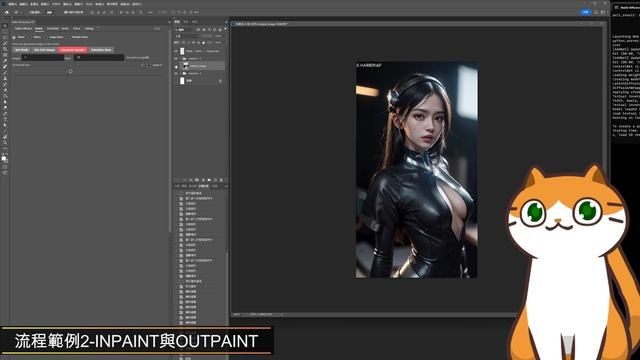Click the create new layer icon
This screenshot has height=360, width=640.
(216, 180)
